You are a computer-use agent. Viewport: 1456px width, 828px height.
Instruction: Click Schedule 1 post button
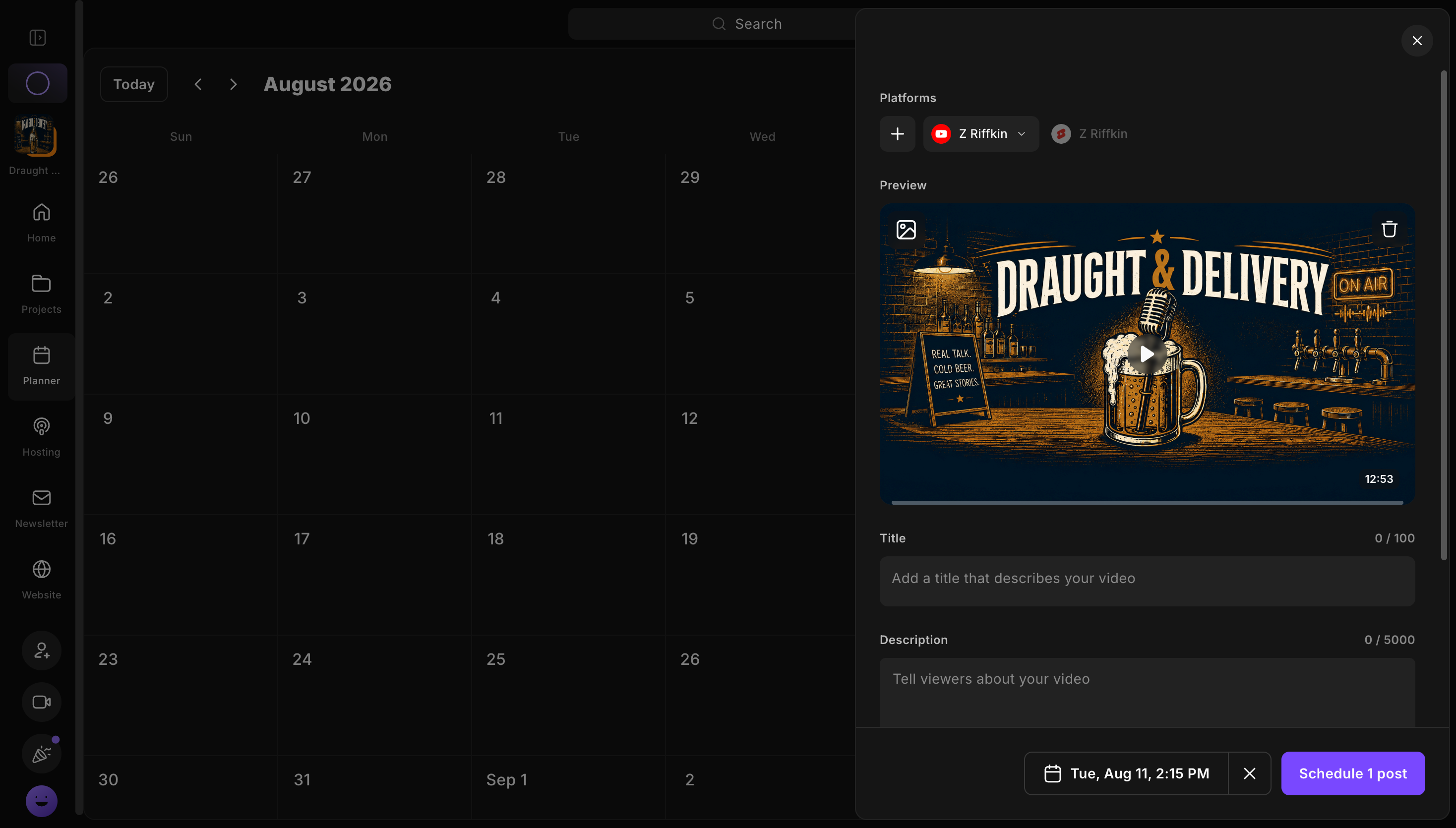(x=1353, y=773)
